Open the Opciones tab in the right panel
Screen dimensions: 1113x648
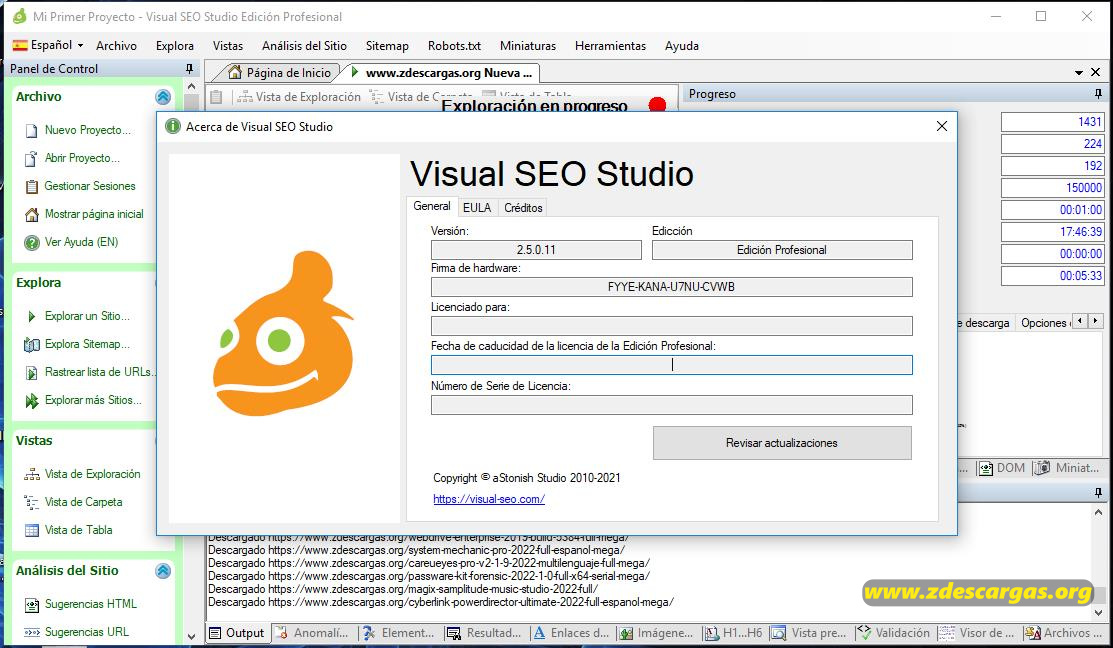click(x=1043, y=323)
